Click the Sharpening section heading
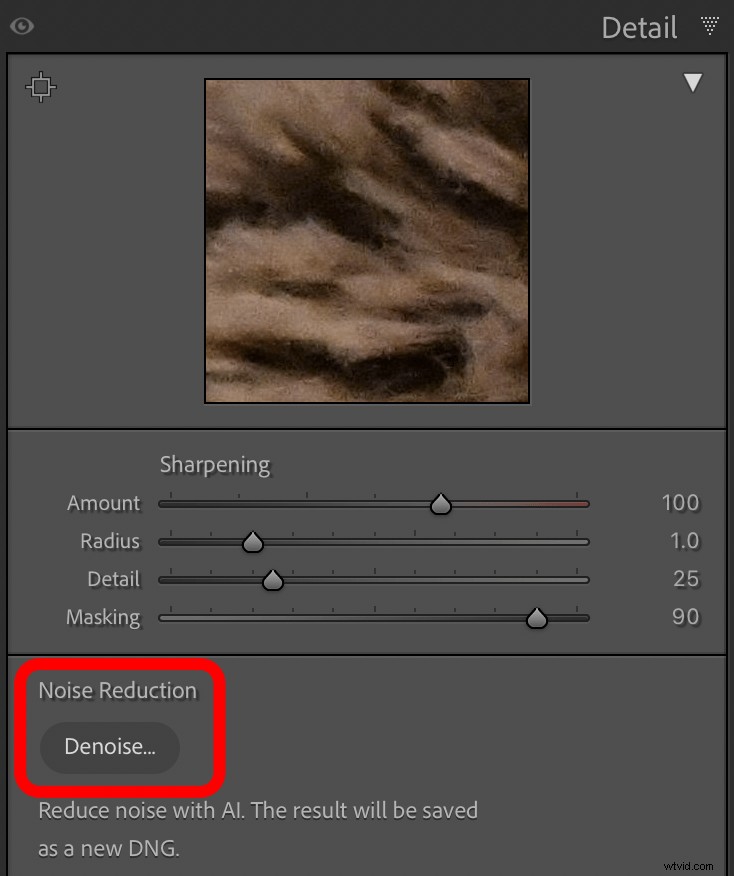Screen dimensions: 734x876 [215, 465]
